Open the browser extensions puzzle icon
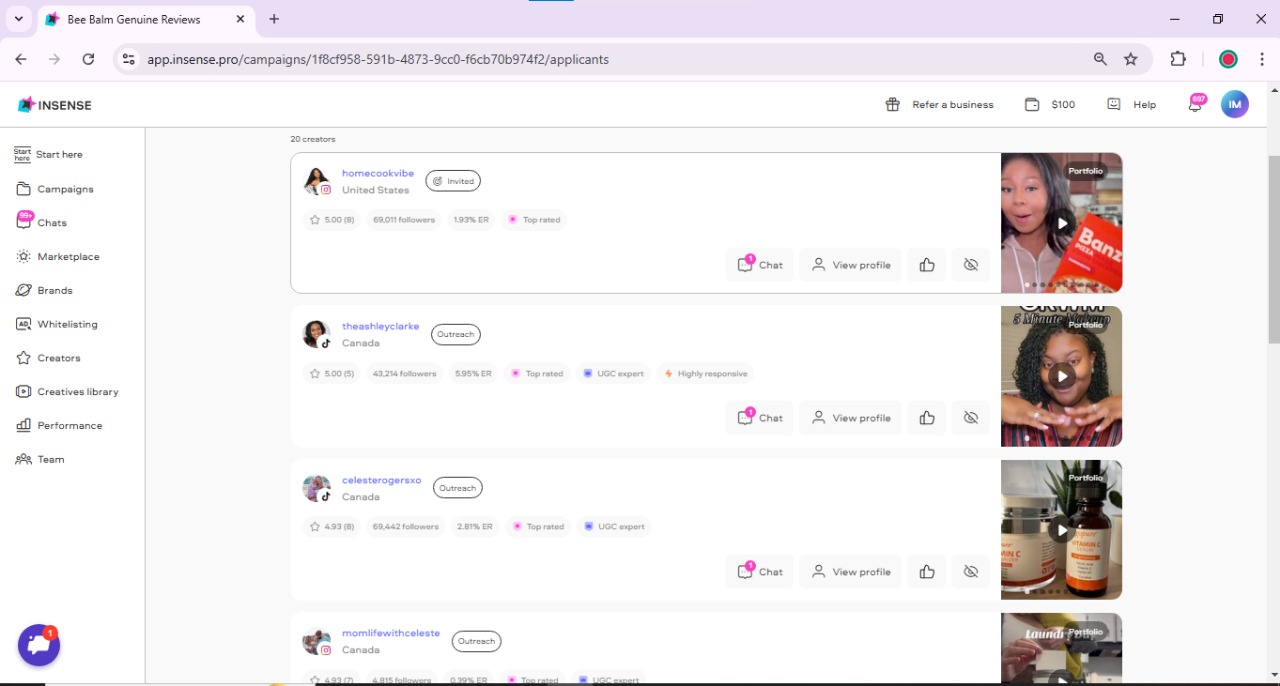Viewport: 1280px width, 686px height. 1178,59
